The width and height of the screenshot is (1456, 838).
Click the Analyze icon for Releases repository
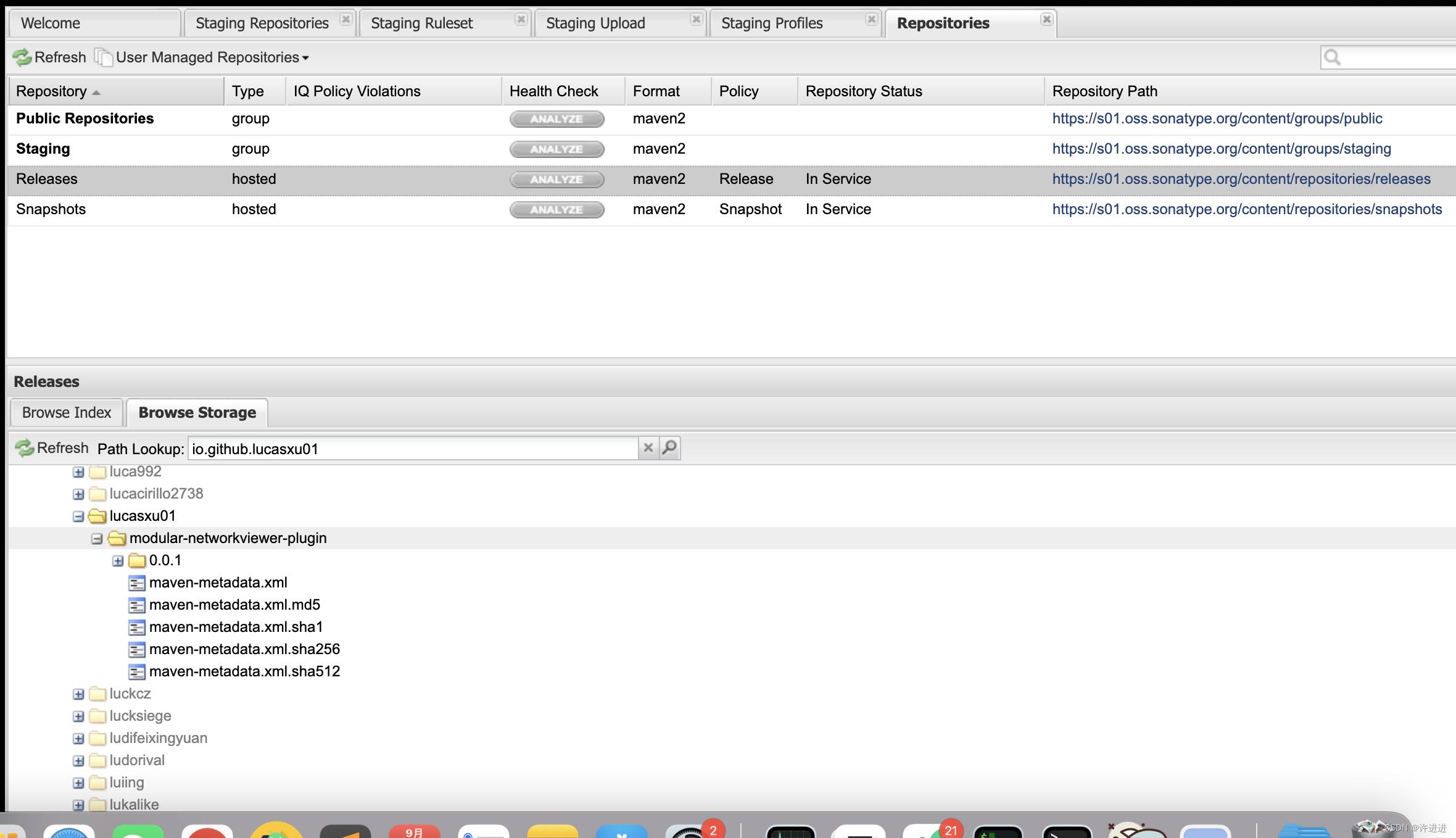tap(557, 179)
